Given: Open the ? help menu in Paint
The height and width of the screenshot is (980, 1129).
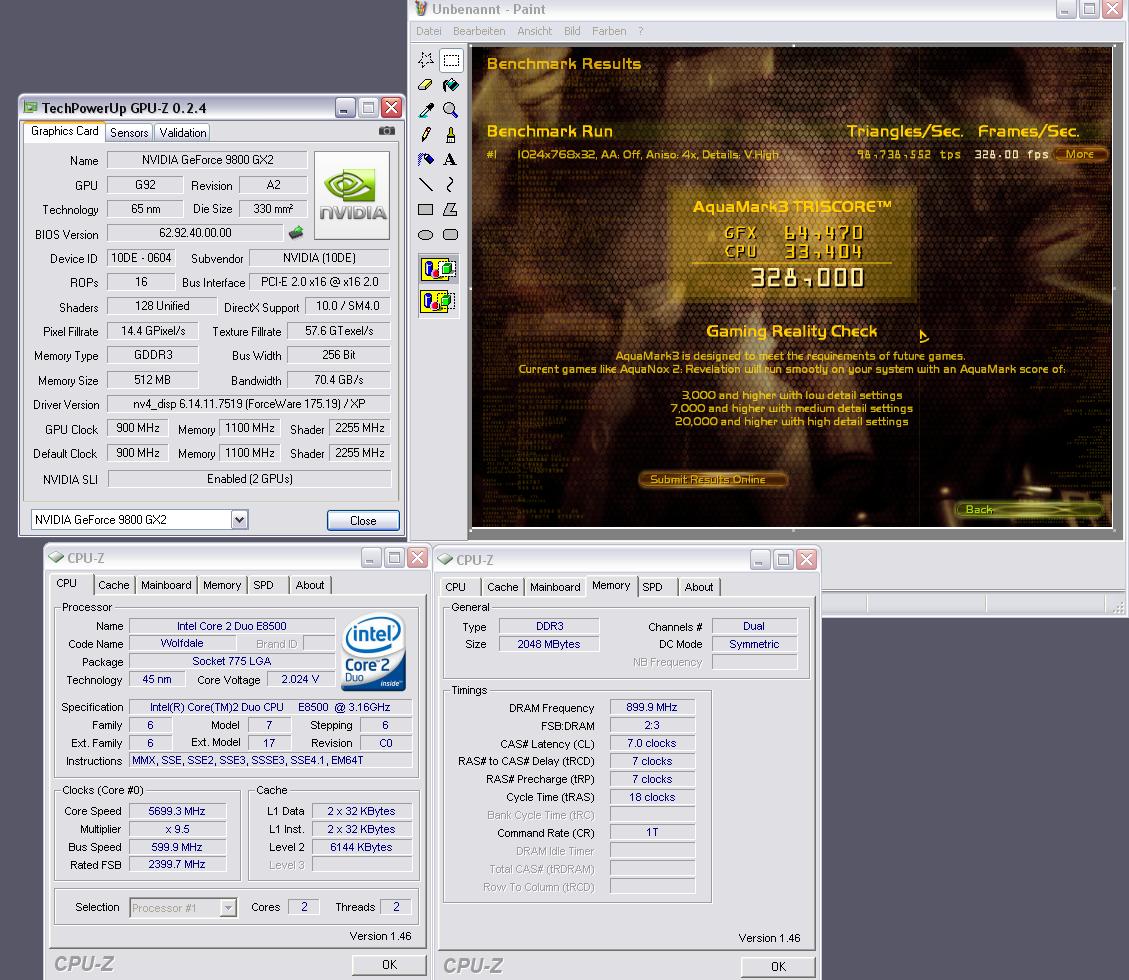Looking at the screenshot, I should 641,31.
